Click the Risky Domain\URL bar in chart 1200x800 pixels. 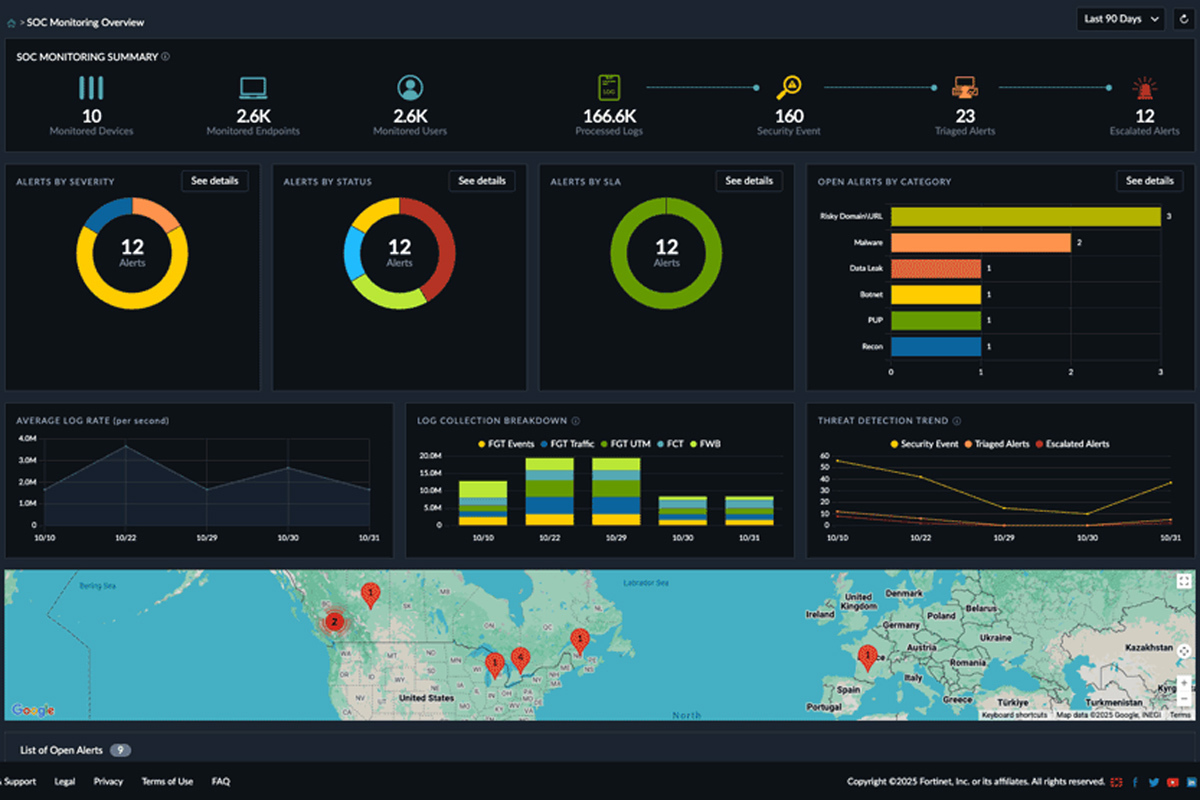coord(1024,217)
